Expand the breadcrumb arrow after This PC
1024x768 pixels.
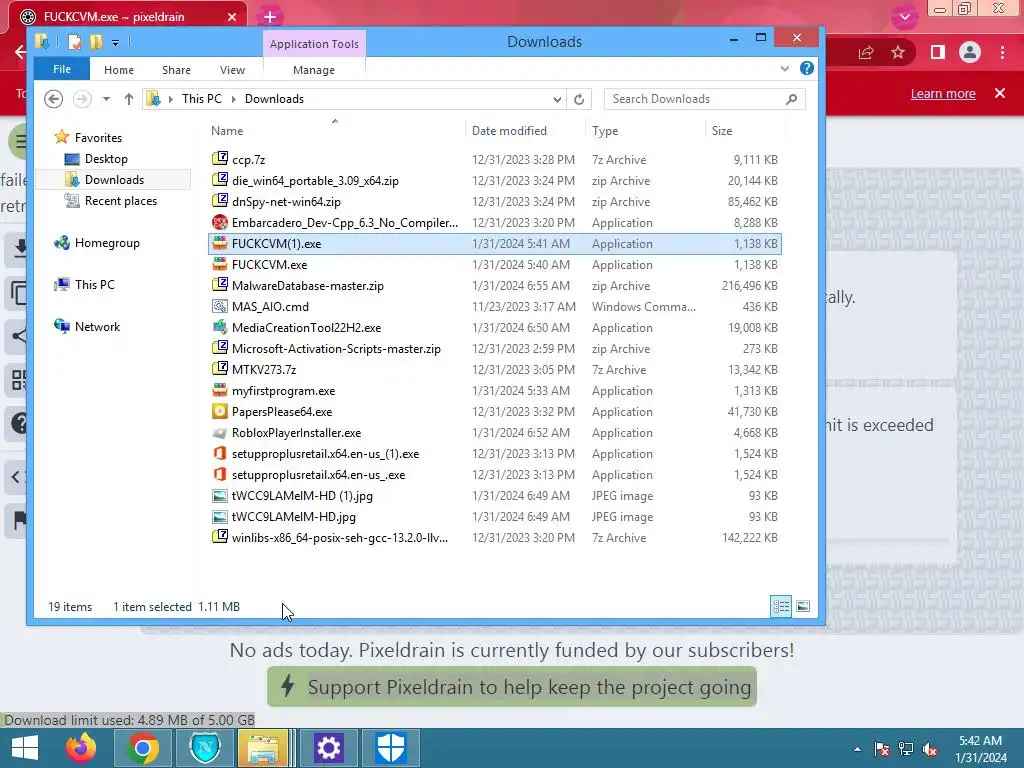click(233, 99)
